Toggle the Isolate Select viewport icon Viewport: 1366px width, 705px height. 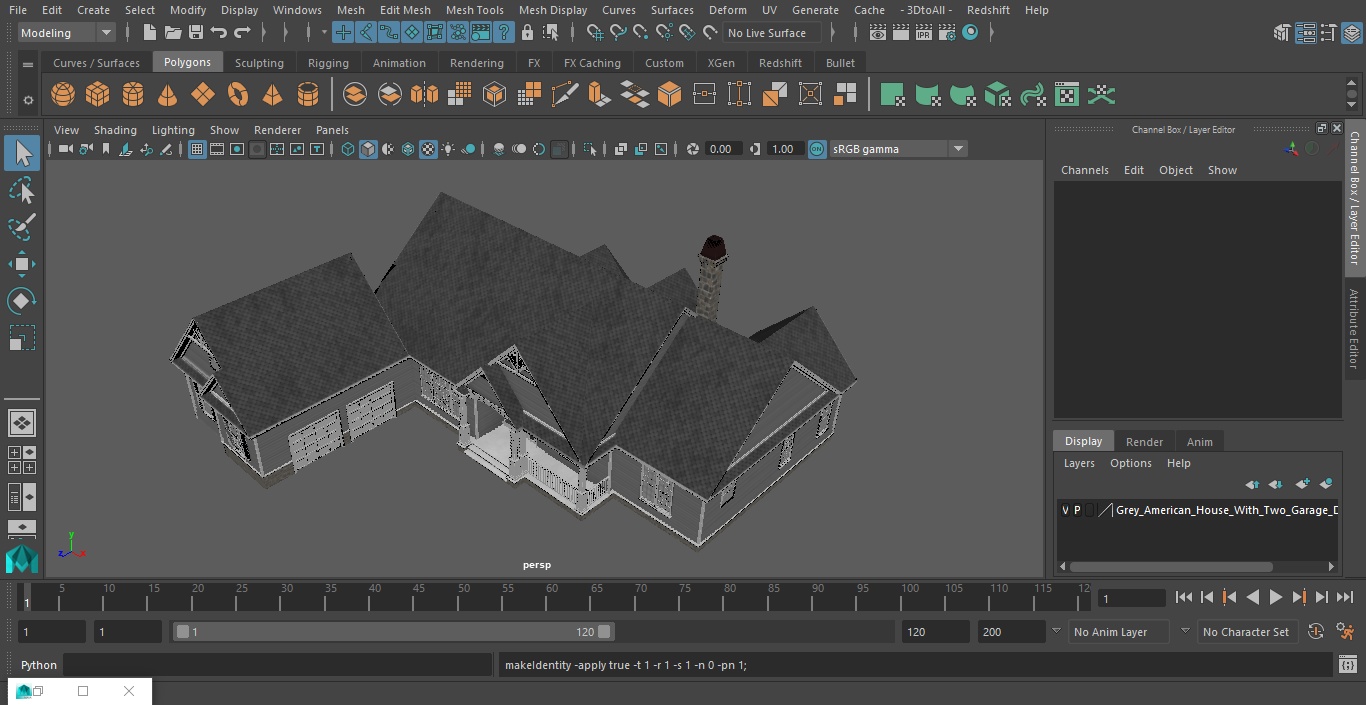(590, 149)
